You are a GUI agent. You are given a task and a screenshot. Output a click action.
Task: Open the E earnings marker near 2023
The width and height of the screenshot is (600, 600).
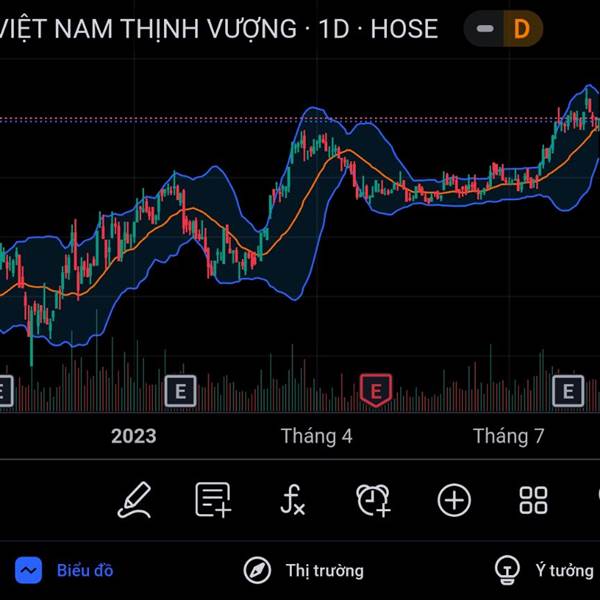pos(181,391)
